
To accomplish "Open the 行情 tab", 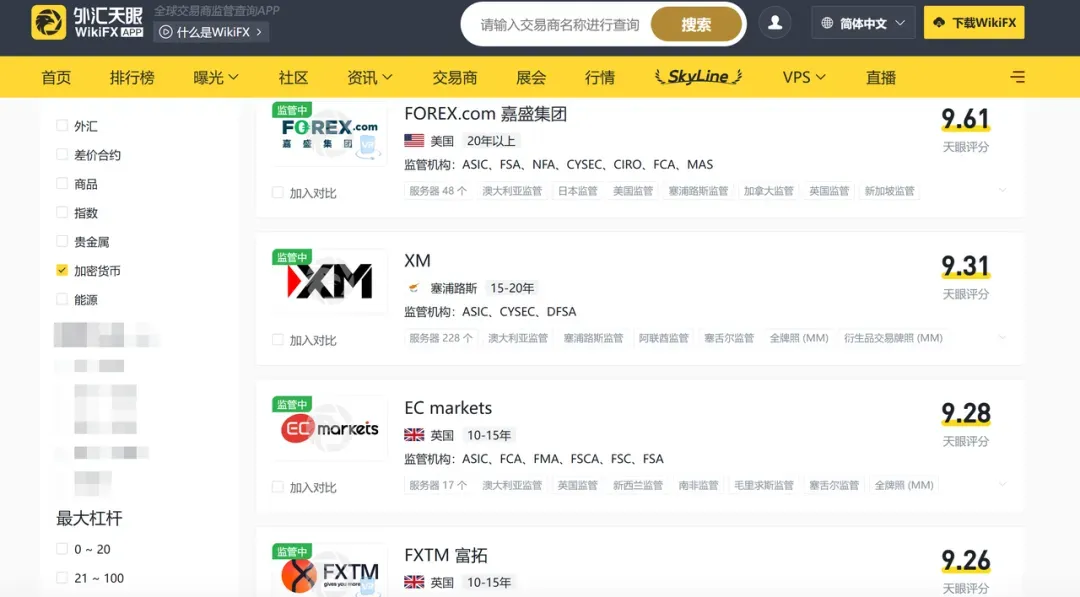I will pyautogui.click(x=600, y=77).
